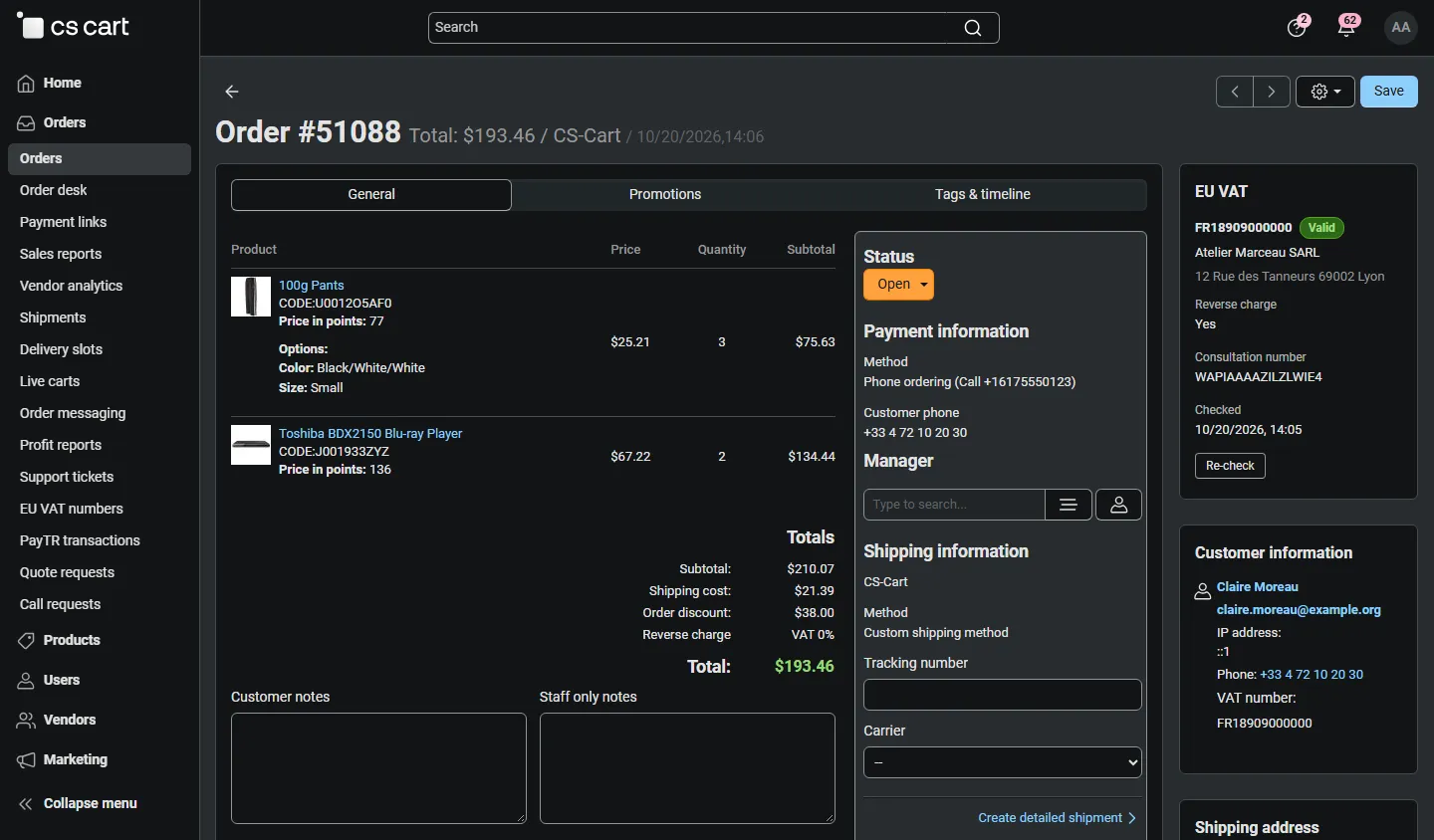The image size is (1434, 840).
Task: Open the Open status dropdown
Action: tap(898, 285)
